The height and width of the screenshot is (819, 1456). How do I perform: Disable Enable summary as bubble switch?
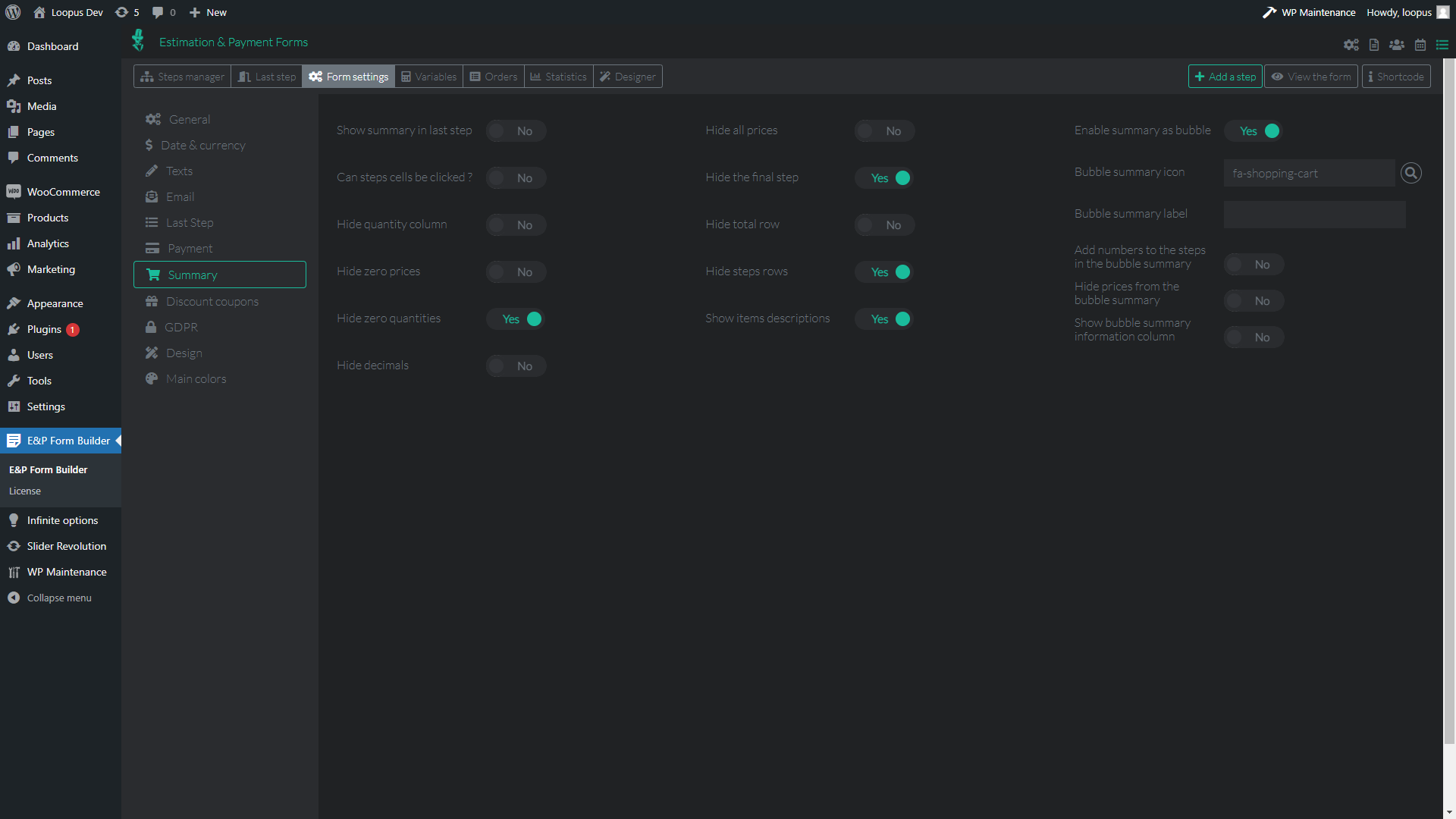[x=1254, y=131]
